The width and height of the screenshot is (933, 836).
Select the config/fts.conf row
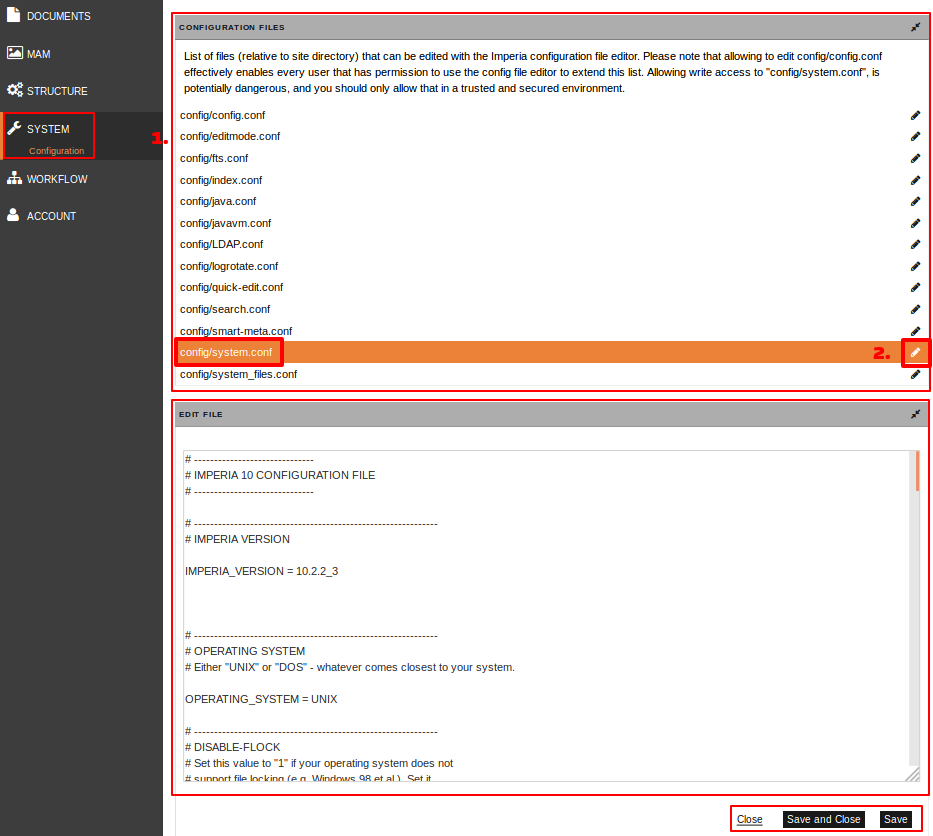click(552, 158)
